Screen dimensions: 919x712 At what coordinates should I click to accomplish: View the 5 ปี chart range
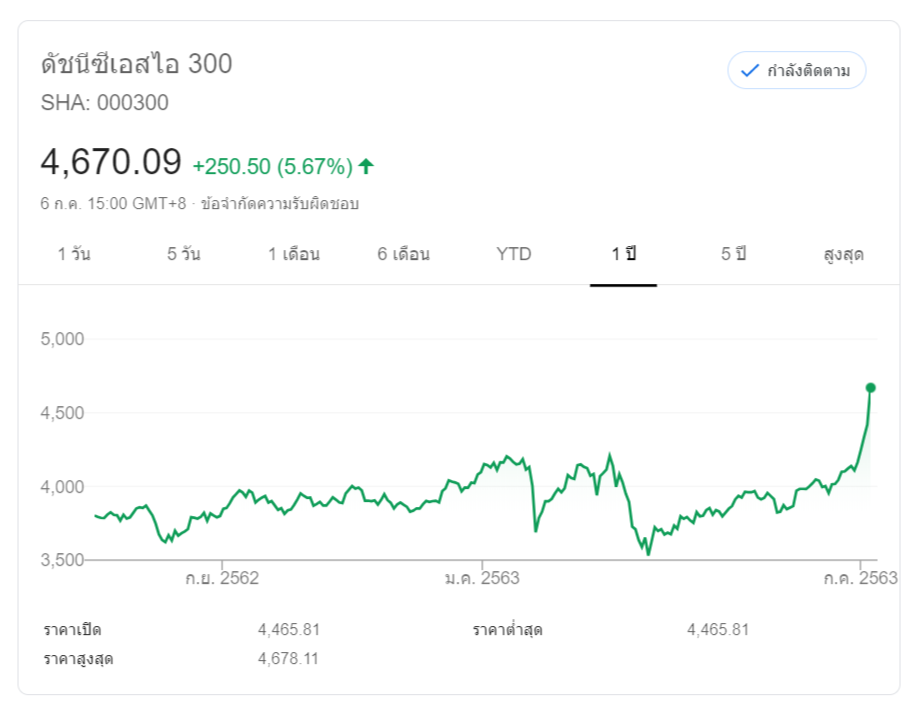(734, 254)
